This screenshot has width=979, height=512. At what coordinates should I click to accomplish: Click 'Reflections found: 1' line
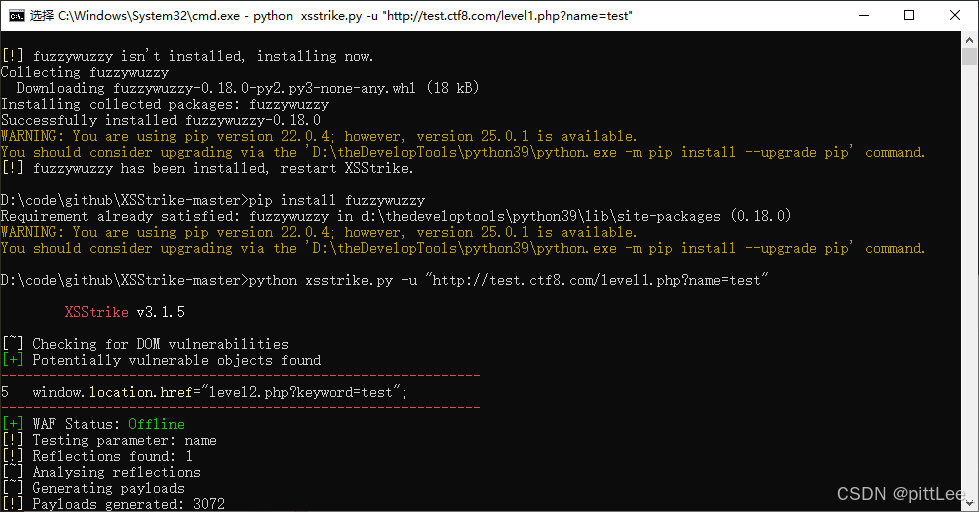pos(97,456)
